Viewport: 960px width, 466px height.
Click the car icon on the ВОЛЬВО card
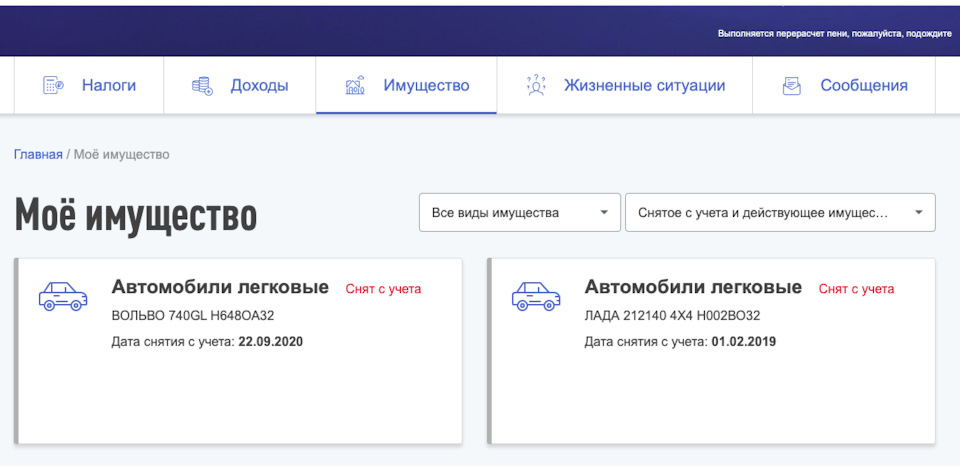62,295
